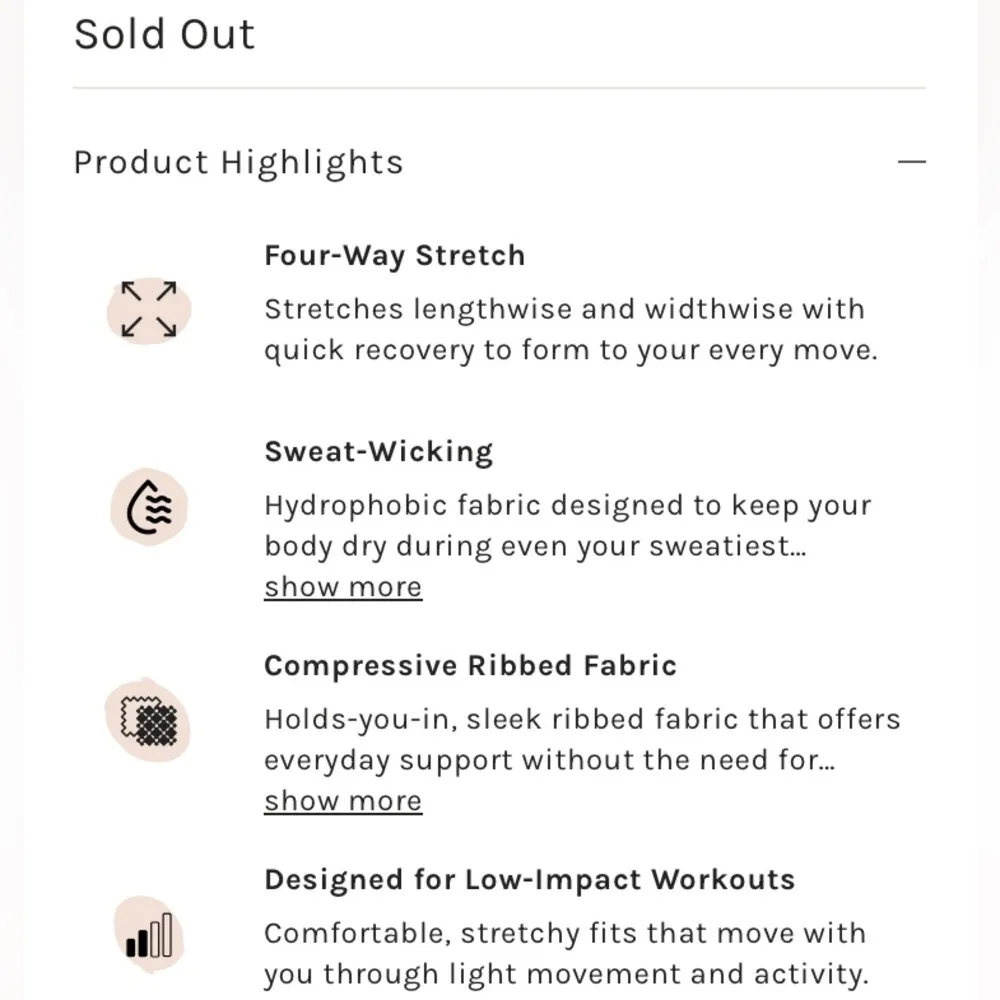The width and height of the screenshot is (1000, 1000).
Task: Select the Four-Way Stretch title
Action: [x=394, y=255]
